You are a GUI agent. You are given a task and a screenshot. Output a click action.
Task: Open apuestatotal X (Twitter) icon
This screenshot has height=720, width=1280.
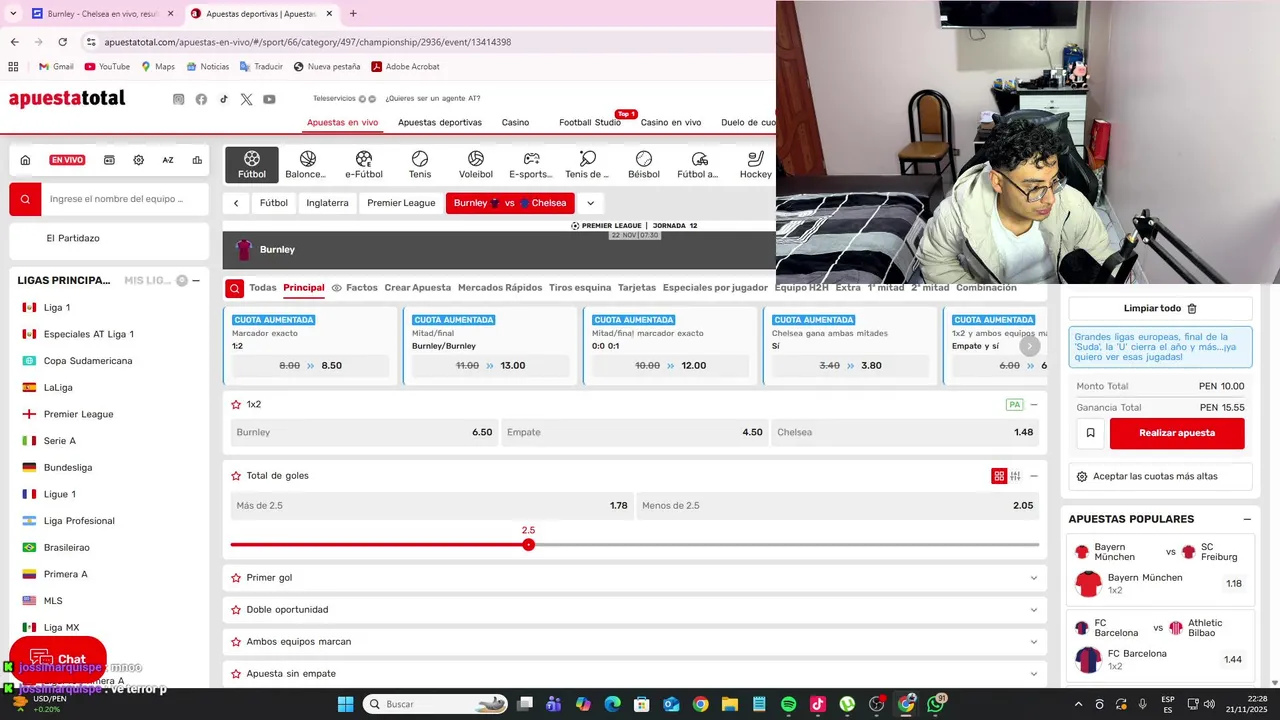[x=246, y=99]
